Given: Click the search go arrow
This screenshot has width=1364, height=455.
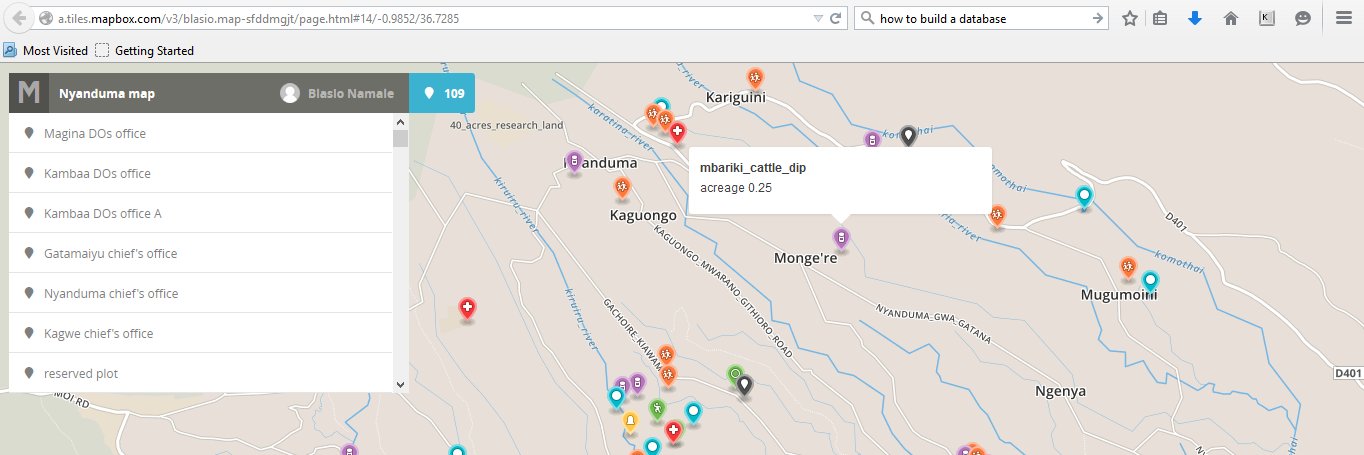Looking at the screenshot, I should tap(1097, 18).
